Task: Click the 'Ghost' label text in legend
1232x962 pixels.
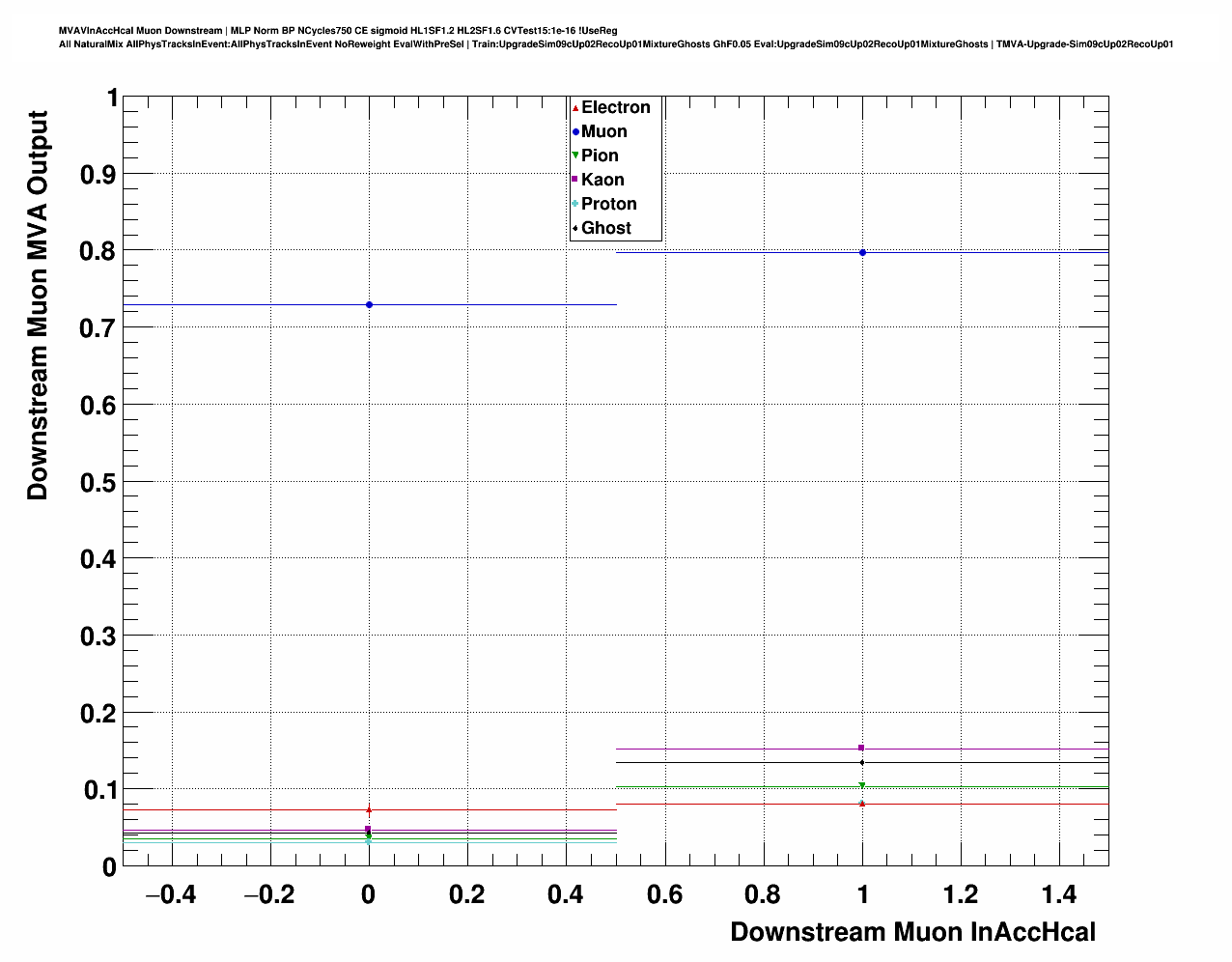Action: 606,228
